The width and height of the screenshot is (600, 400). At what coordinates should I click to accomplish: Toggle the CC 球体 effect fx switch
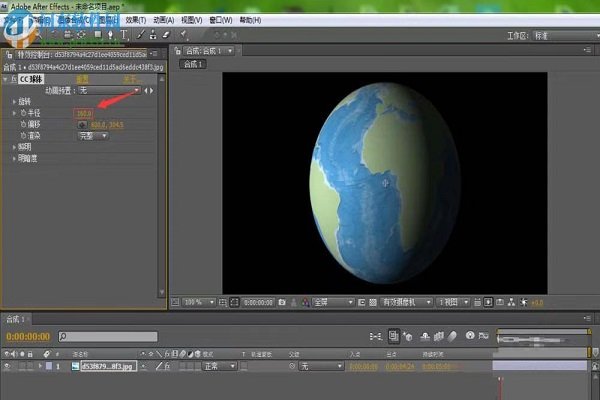click(13, 79)
